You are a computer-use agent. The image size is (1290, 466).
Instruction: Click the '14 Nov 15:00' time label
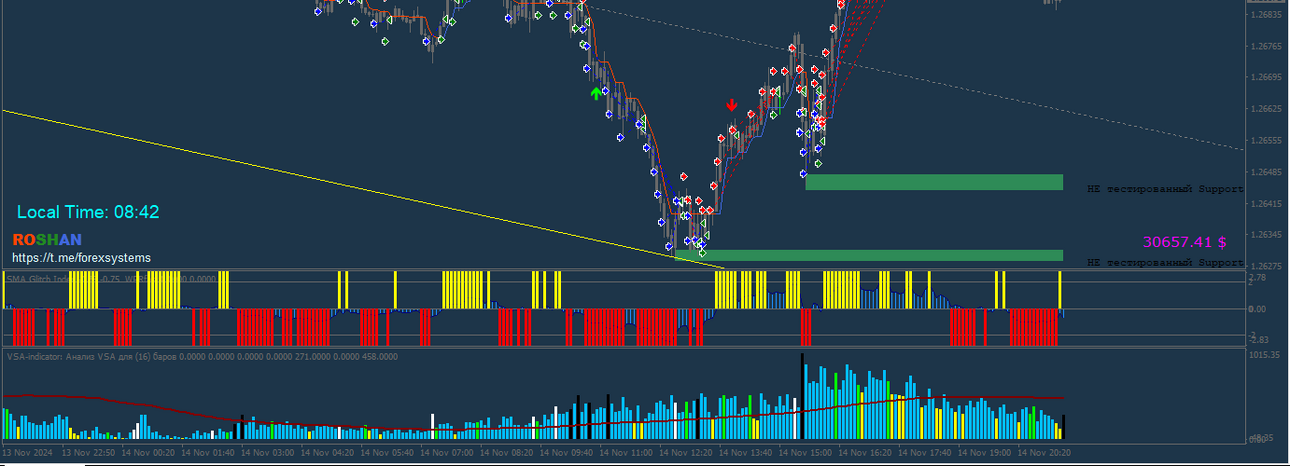(806, 452)
